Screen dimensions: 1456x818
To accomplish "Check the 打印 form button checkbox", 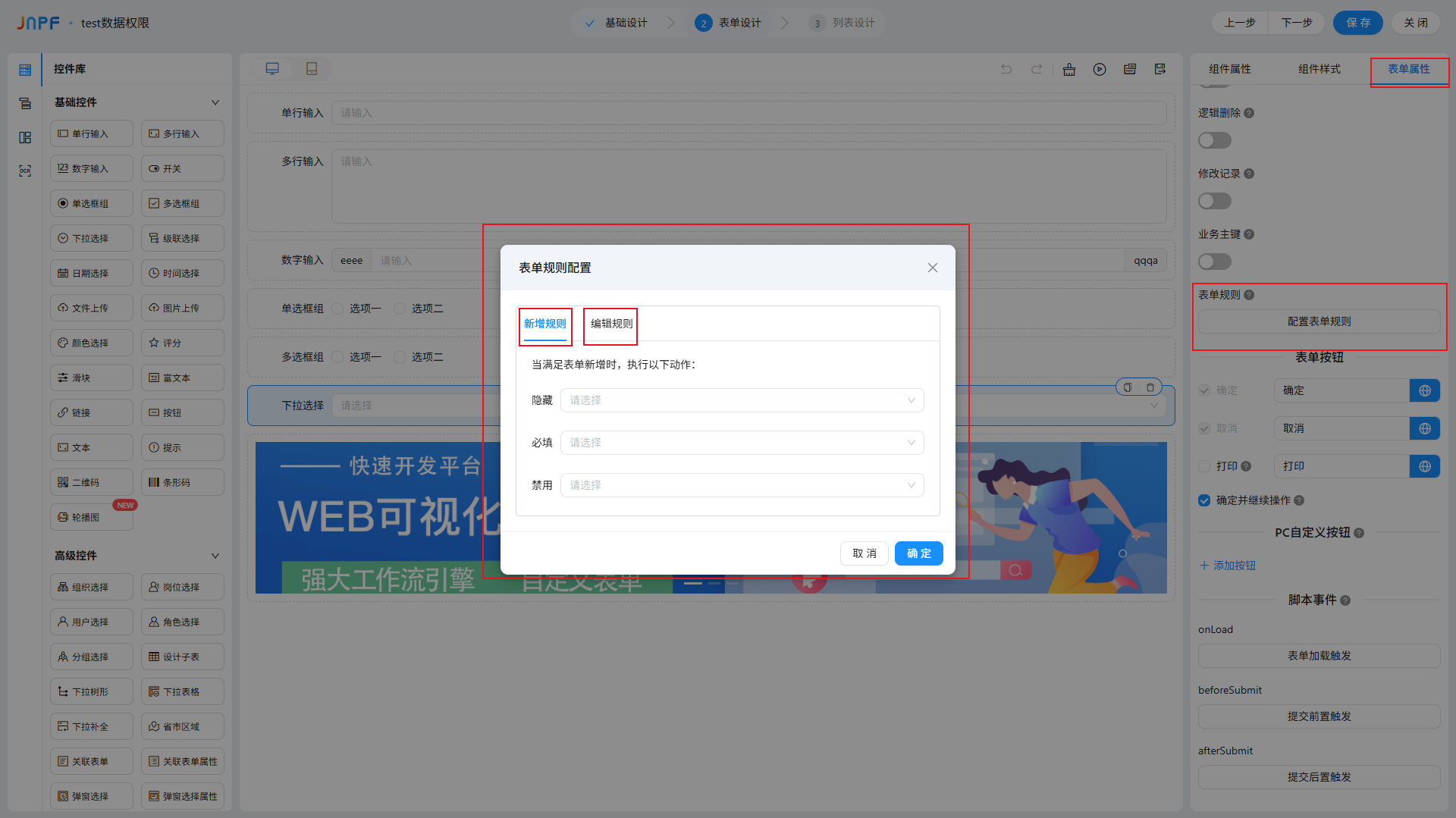I will point(1204,466).
